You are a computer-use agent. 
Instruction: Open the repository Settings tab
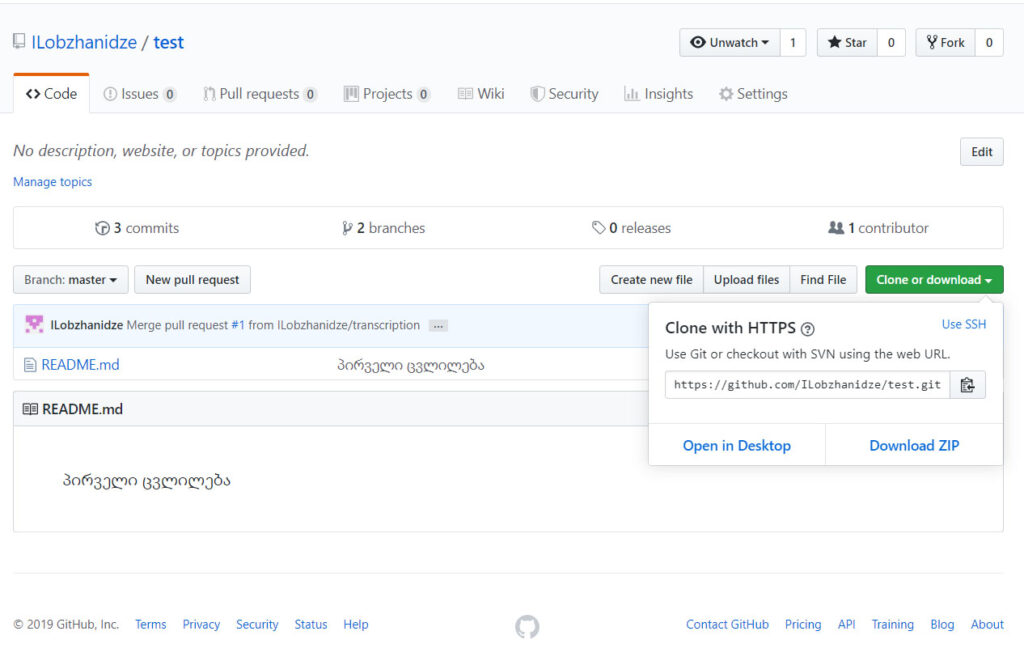753,94
